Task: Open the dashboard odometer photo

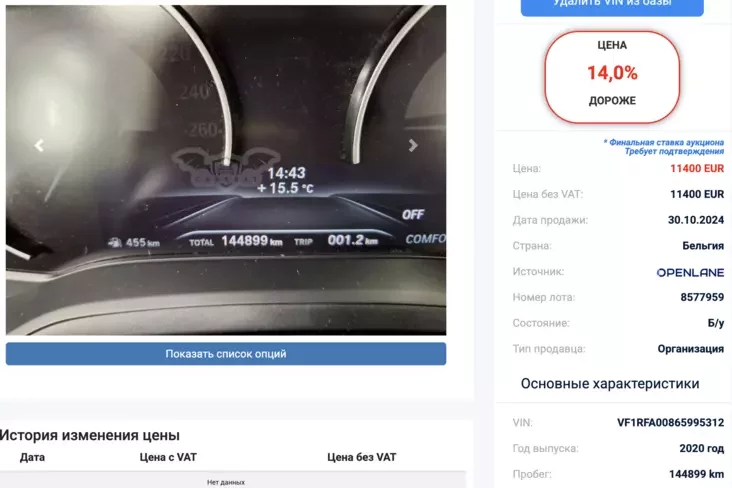Action: tap(226, 170)
